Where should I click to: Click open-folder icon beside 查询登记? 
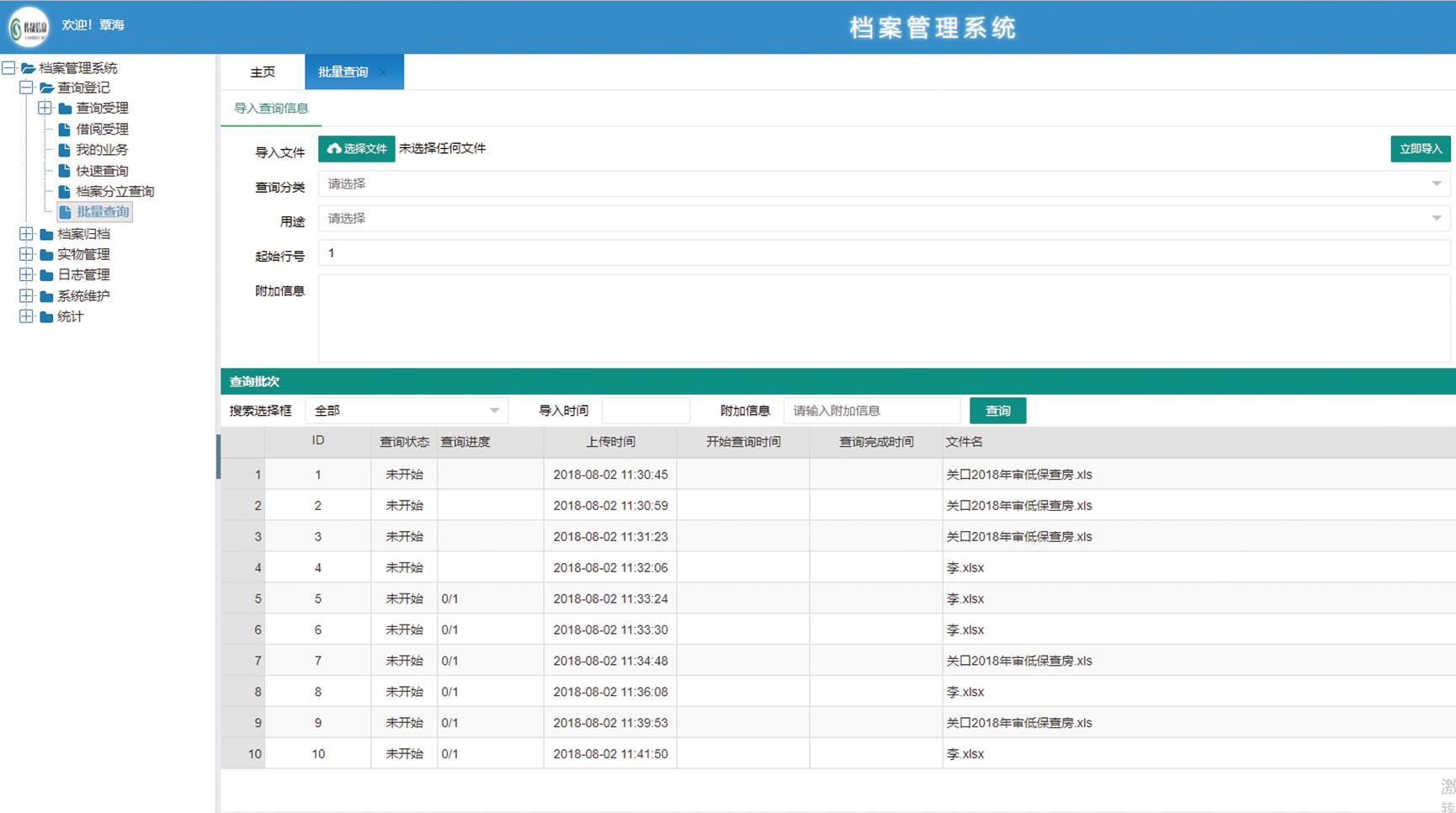(x=47, y=88)
